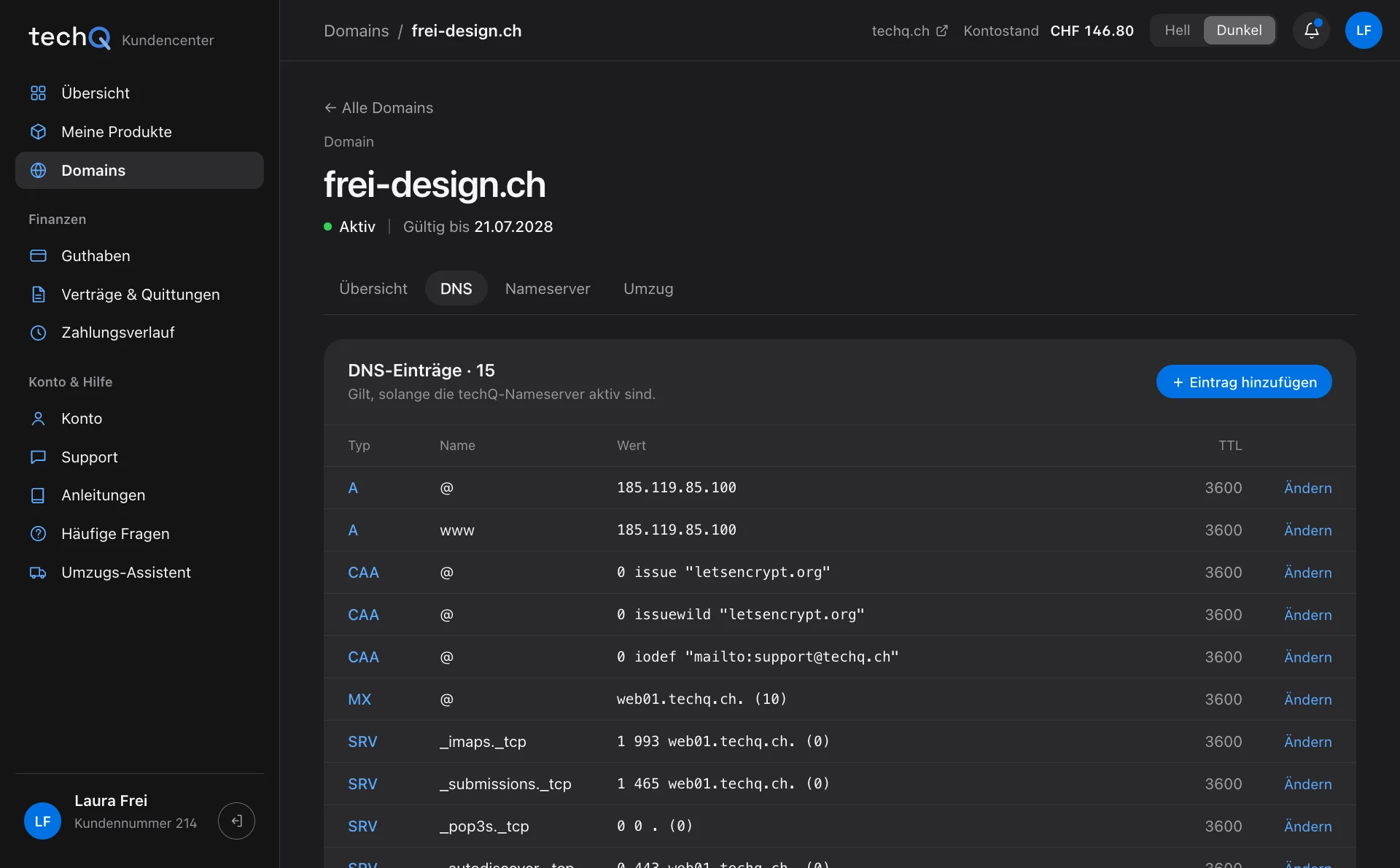
Task: Click the Laura Frei name in sidebar footer
Action: [x=111, y=801]
